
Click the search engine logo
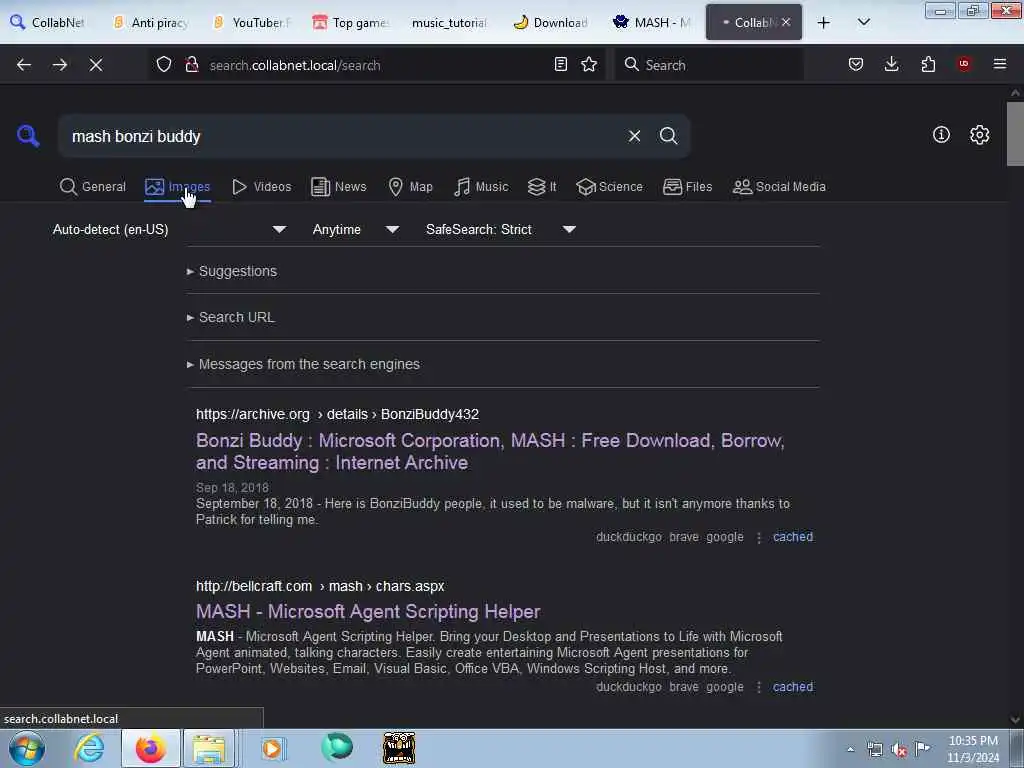(28, 136)
